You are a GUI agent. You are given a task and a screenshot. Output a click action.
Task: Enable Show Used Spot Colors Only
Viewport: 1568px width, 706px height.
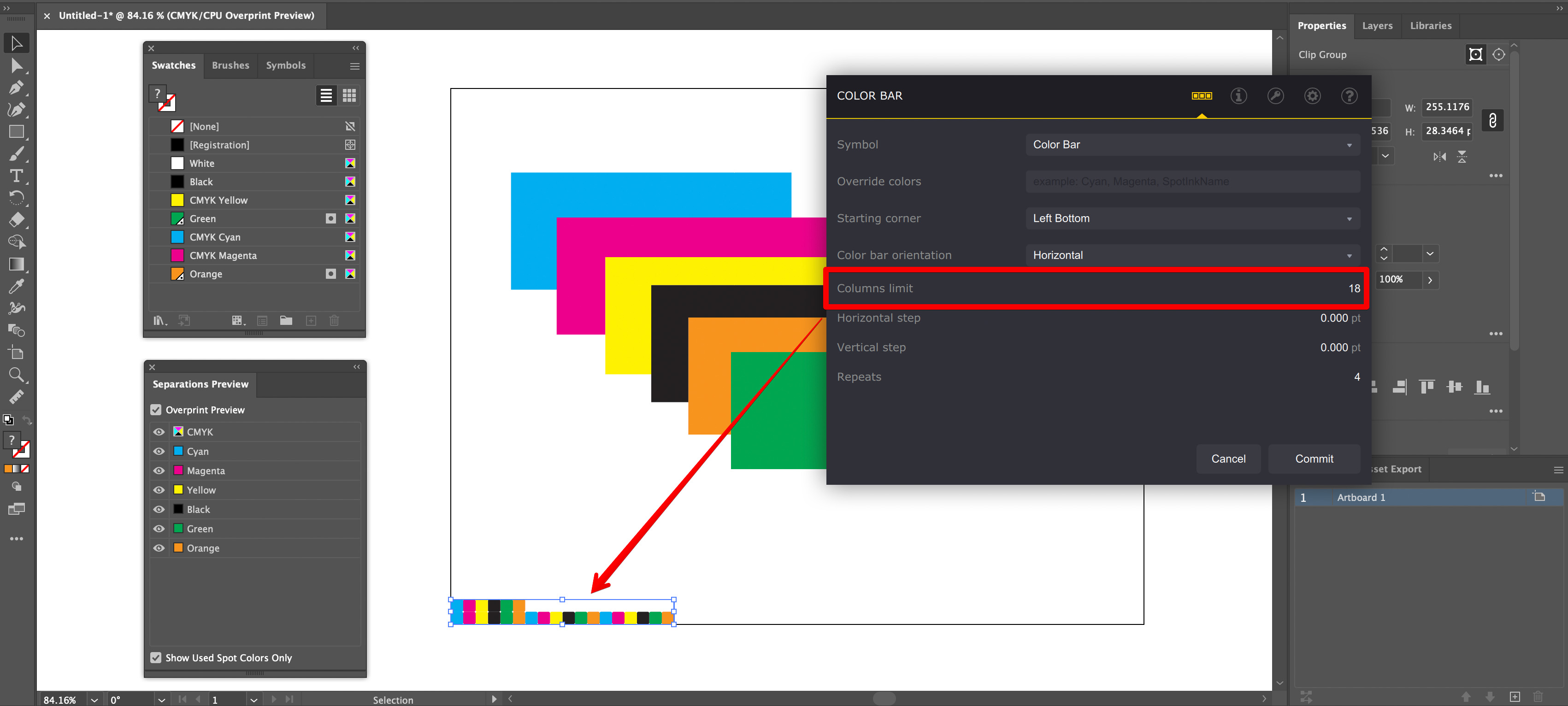(x=156, y=658)
